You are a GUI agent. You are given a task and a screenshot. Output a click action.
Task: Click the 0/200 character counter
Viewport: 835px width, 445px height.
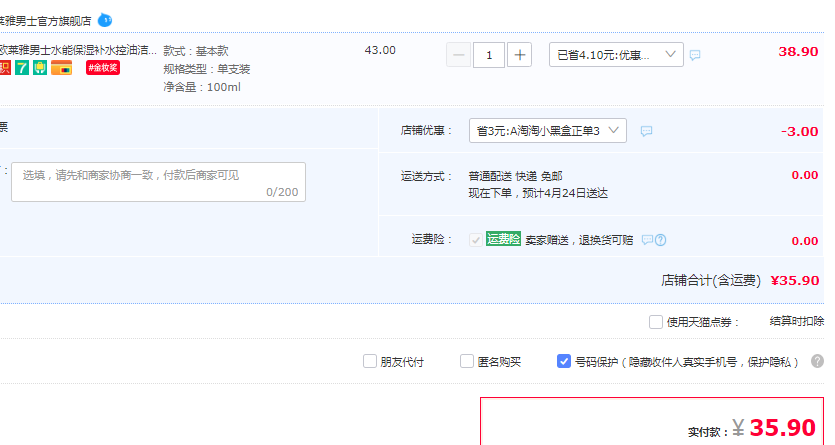(x=282, y=192)
